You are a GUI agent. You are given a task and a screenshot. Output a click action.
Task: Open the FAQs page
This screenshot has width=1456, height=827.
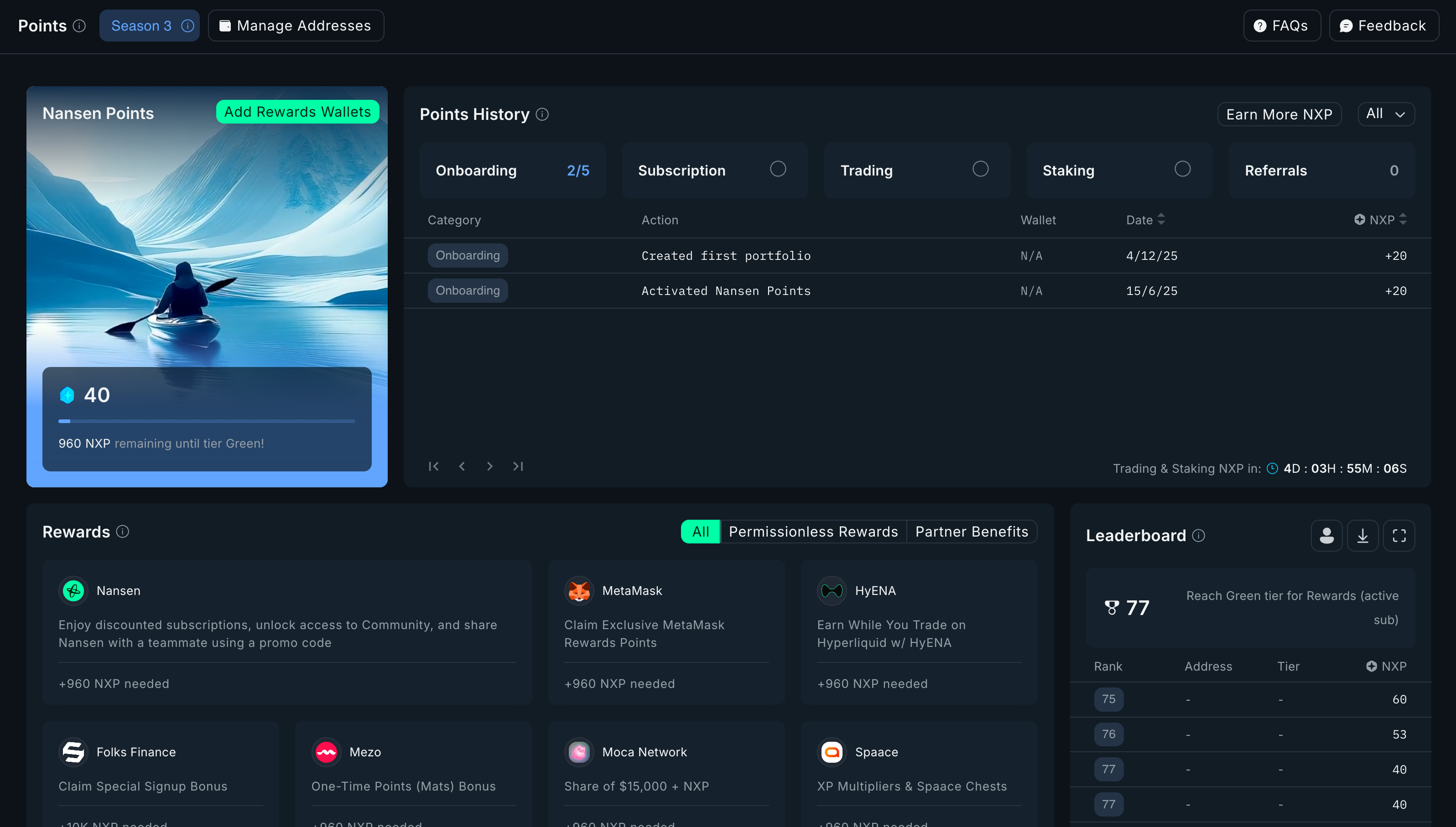[x=1282, y=26]
